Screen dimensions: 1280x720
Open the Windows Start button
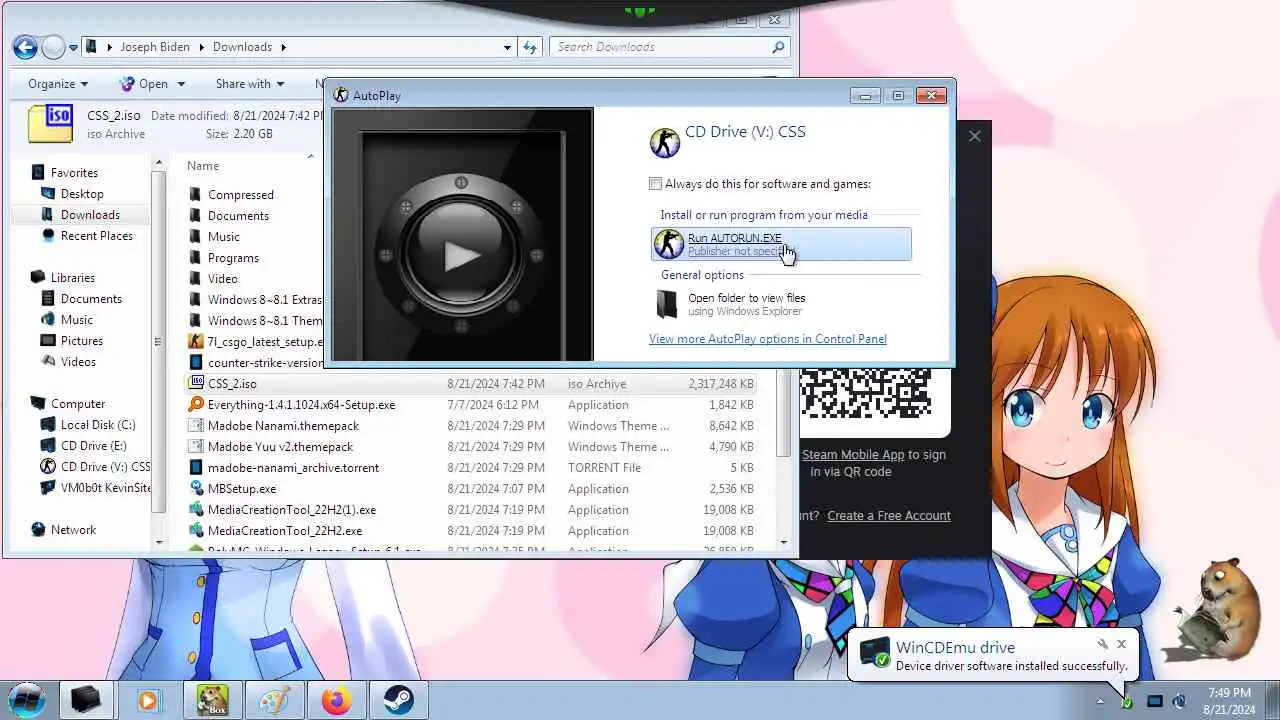[27, 700]
